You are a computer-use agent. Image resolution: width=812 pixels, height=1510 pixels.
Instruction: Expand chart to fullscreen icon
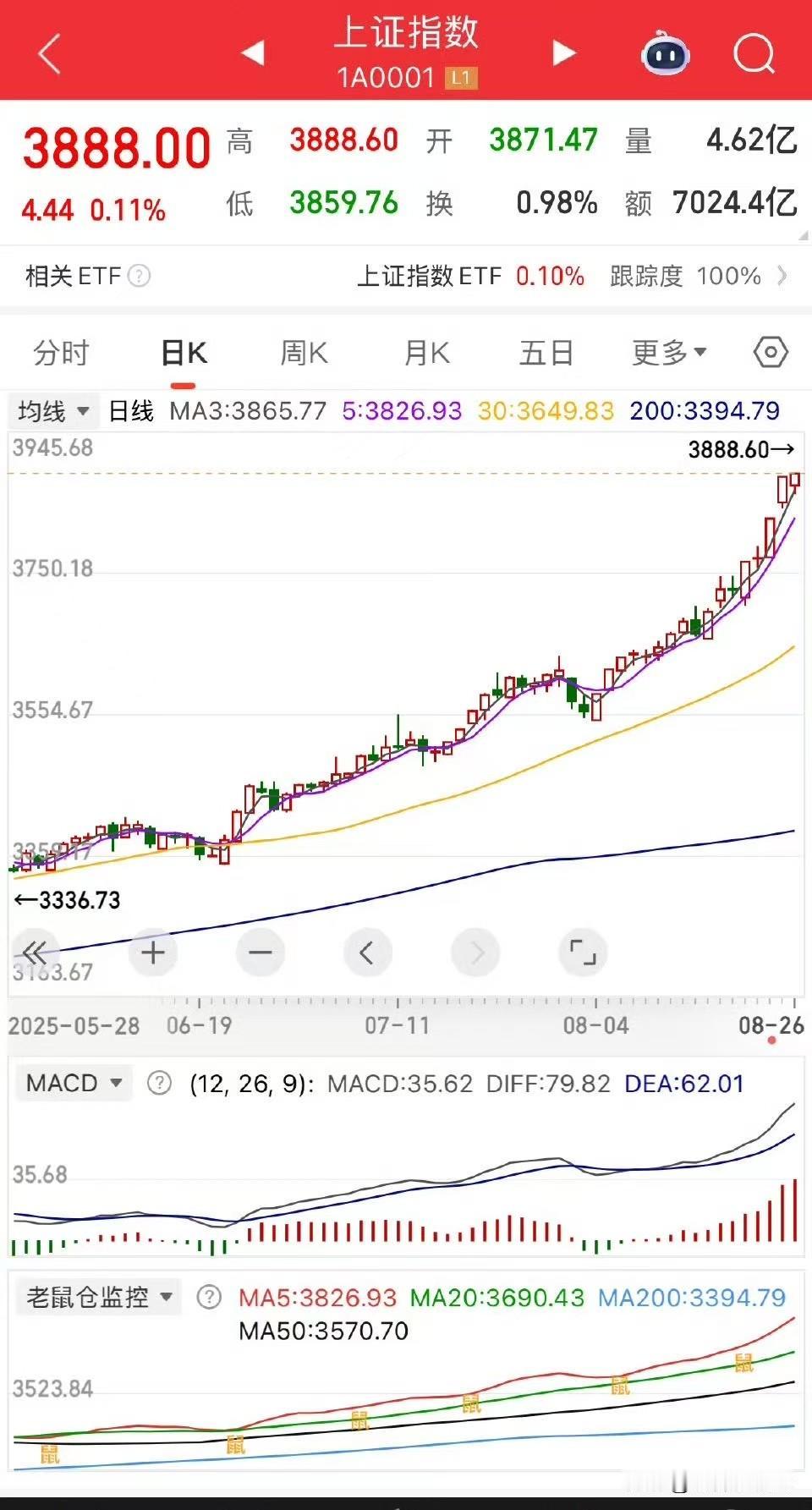584,953
